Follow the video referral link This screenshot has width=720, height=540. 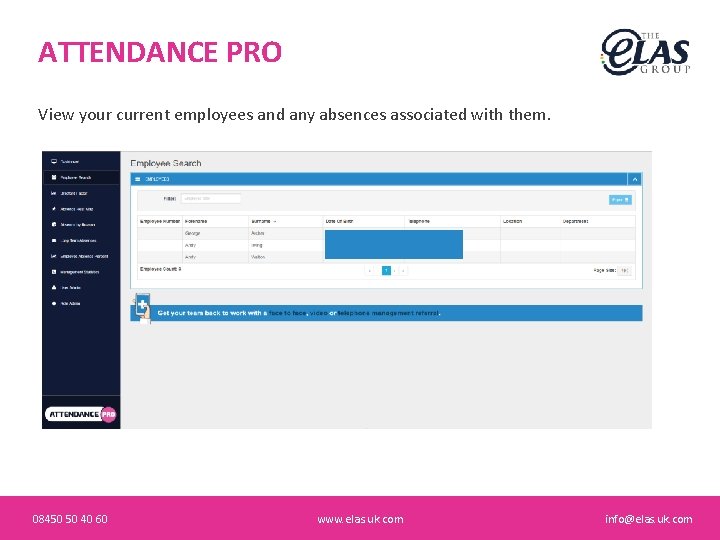[x=319, y=313]
